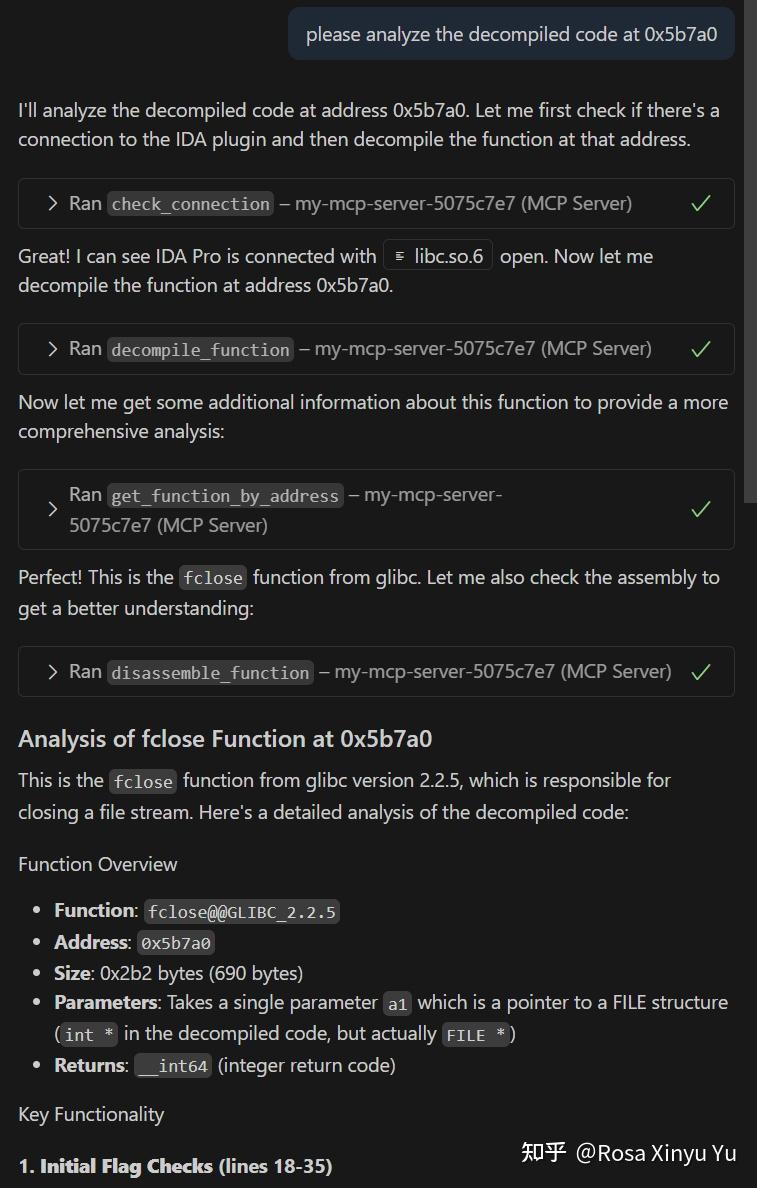The image size is (757, 1188).
Task: Click the user message bubble requesting decompiled code analysis
Action: point(511,33)
